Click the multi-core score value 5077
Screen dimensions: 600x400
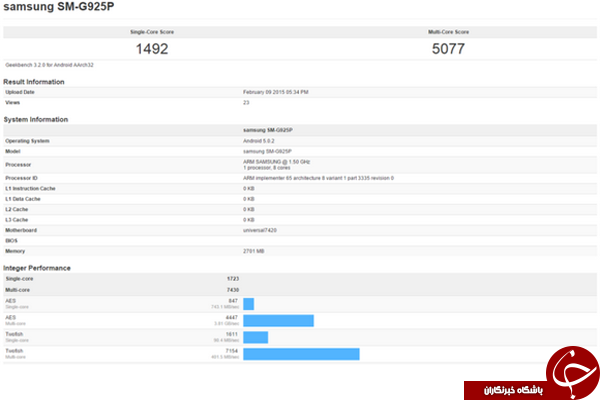[448, 49]
